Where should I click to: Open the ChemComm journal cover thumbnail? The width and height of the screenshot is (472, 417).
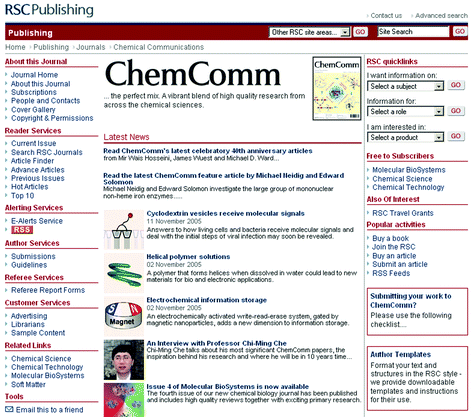pyautogui.click(x=337, y=88)
